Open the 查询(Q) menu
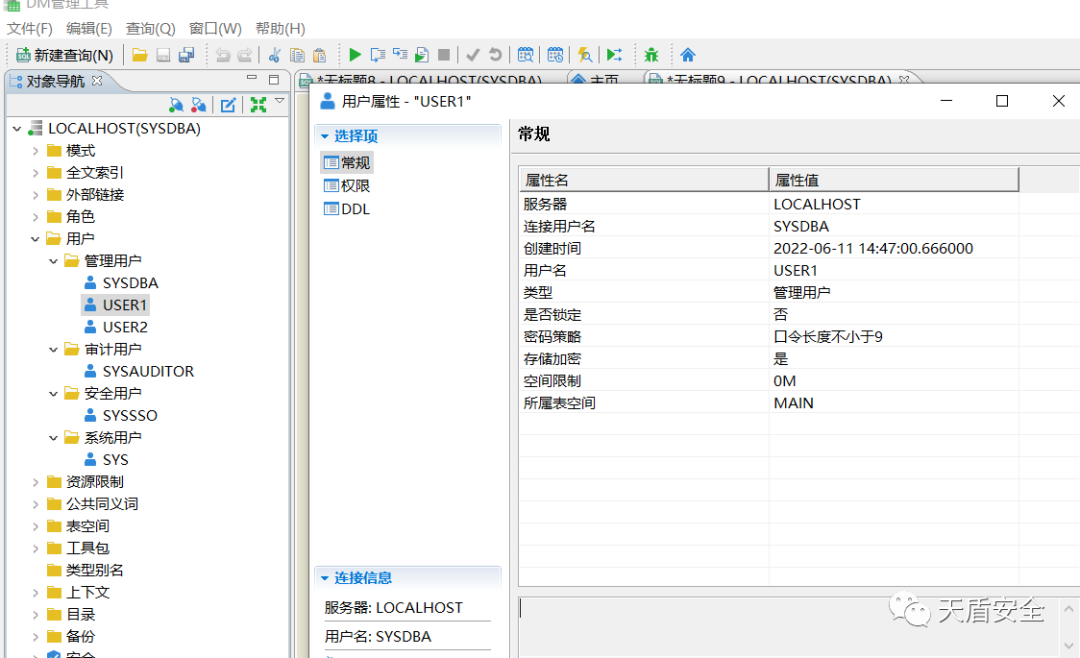The width and height of the screenshot is (1080, 658). (150, 29)
